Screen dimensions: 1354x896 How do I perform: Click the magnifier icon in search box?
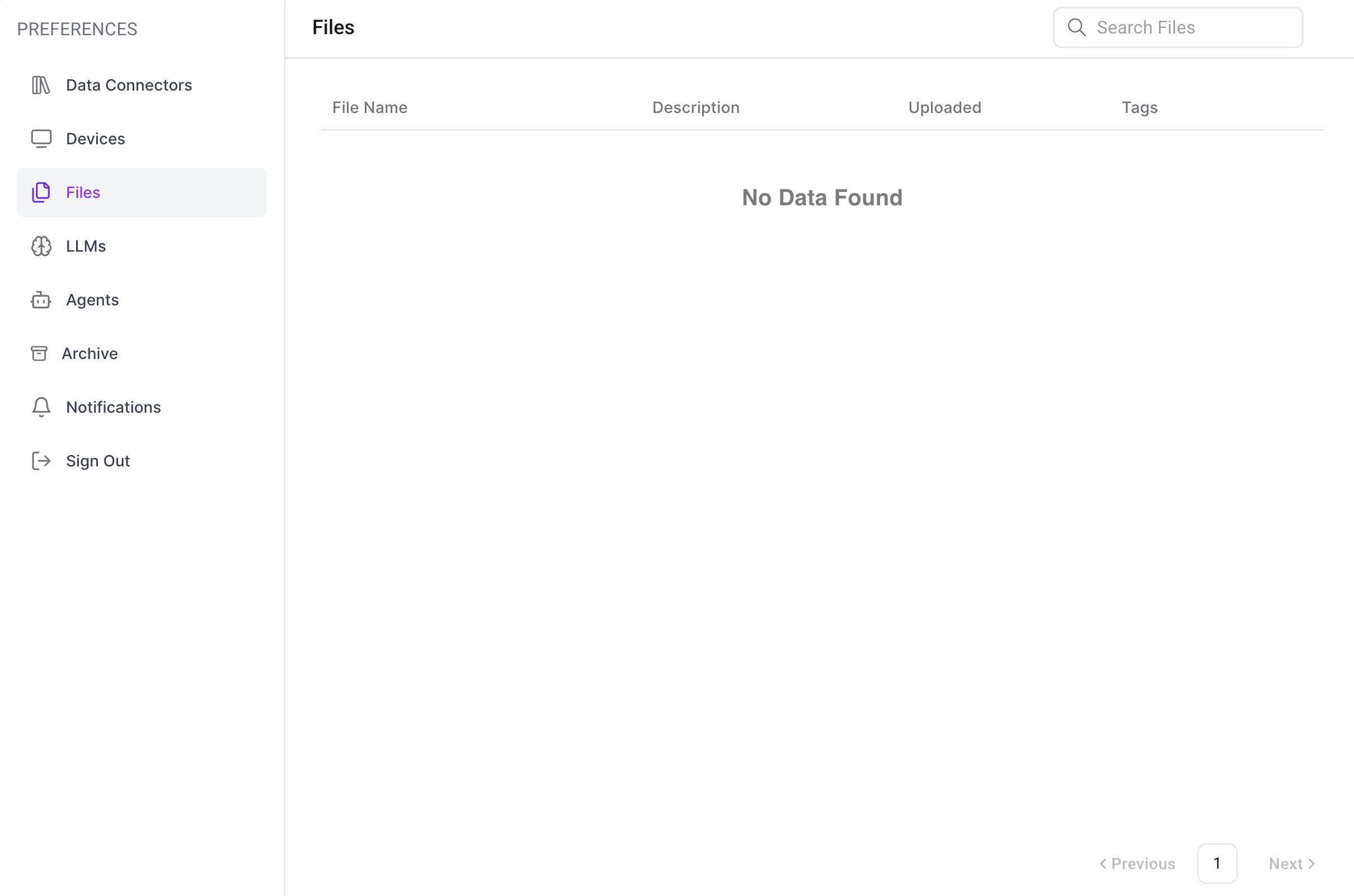point(1077,27)
